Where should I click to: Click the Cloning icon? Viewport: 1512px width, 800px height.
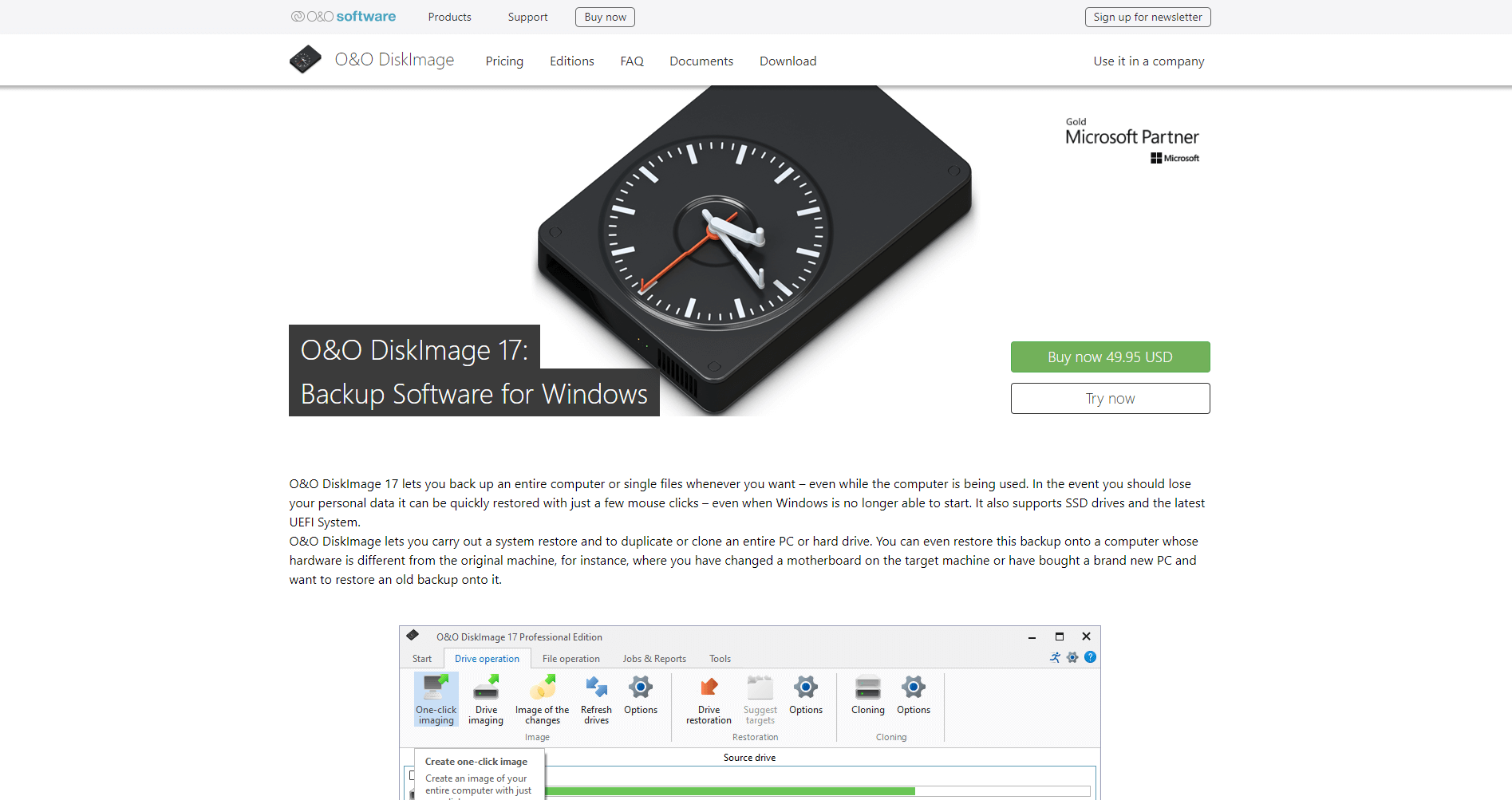click(868, 695)
